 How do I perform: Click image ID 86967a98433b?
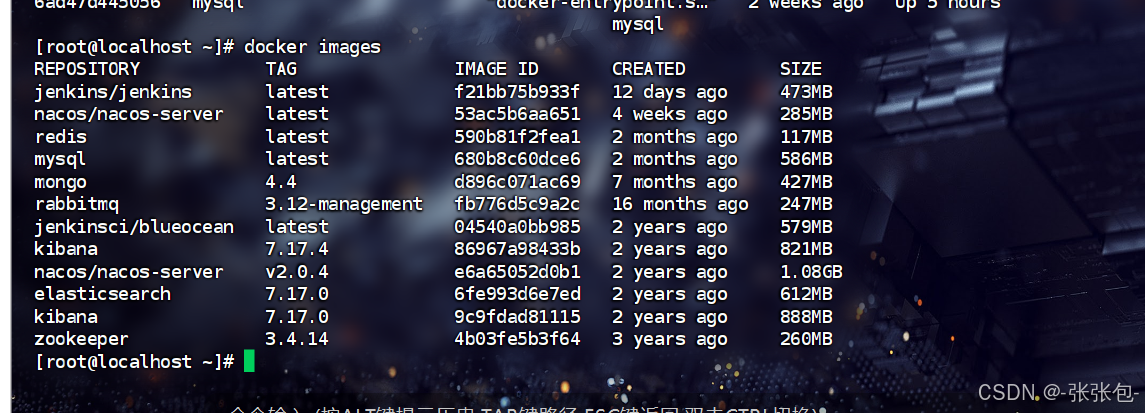tap(517, 250)
